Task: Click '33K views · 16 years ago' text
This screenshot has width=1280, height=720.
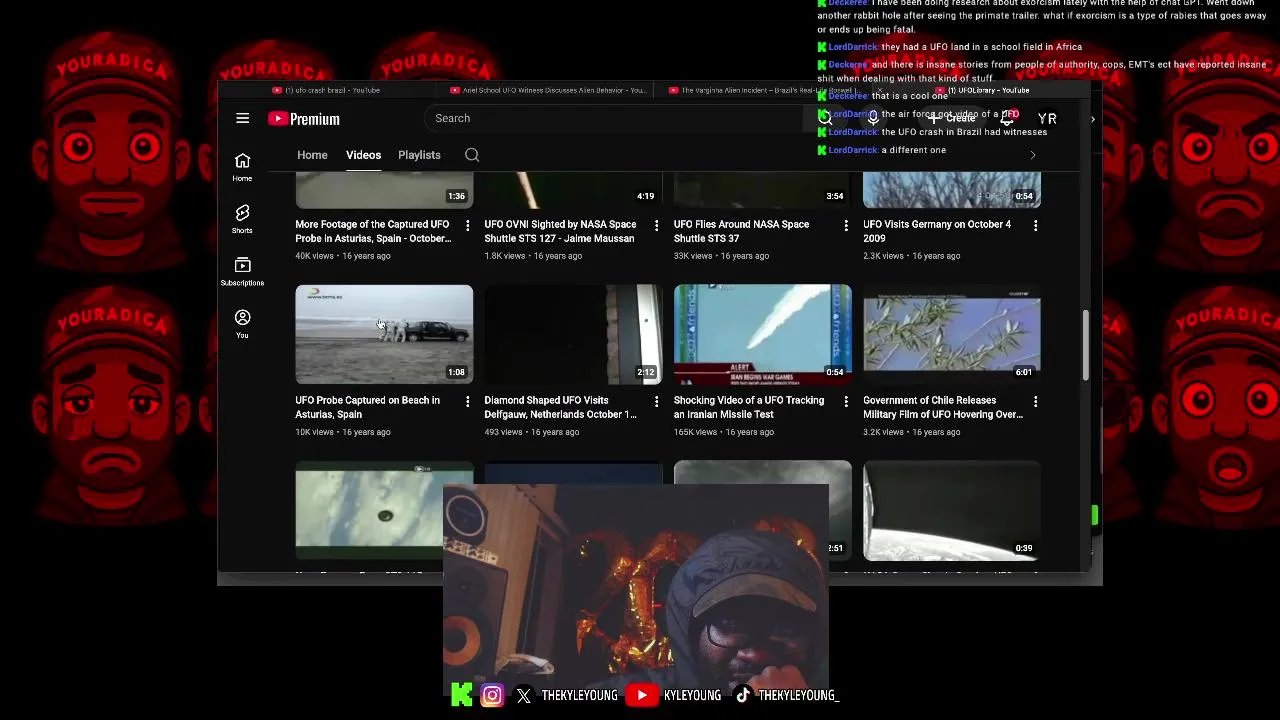Action: [721, 256]
